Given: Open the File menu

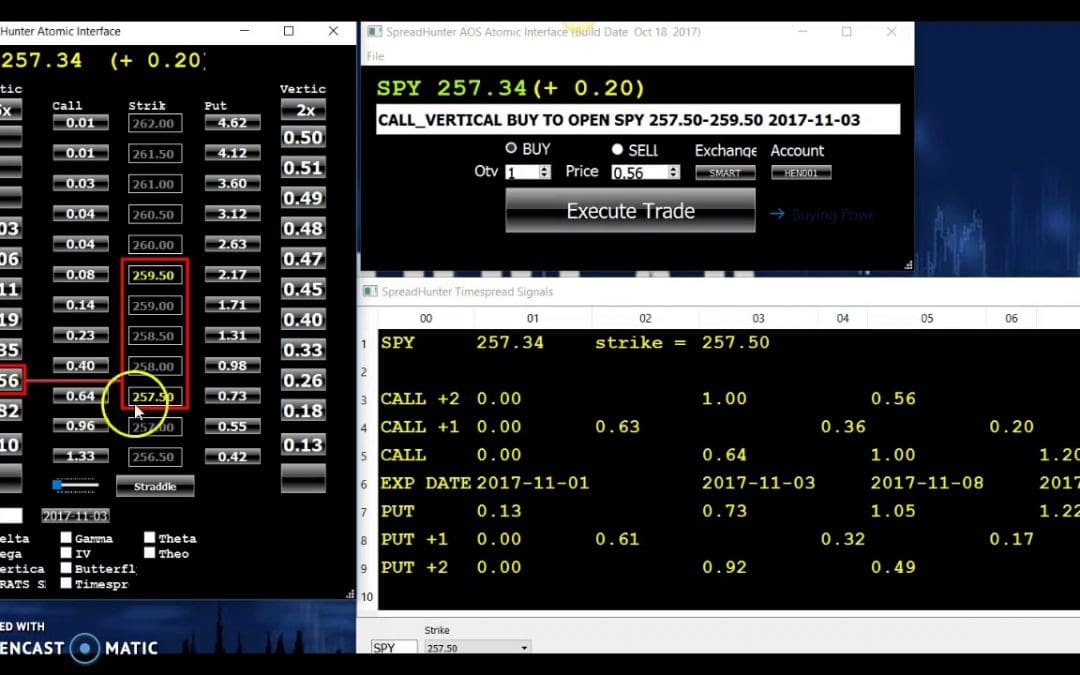Looking at the screenshot, I should point(375,56).
